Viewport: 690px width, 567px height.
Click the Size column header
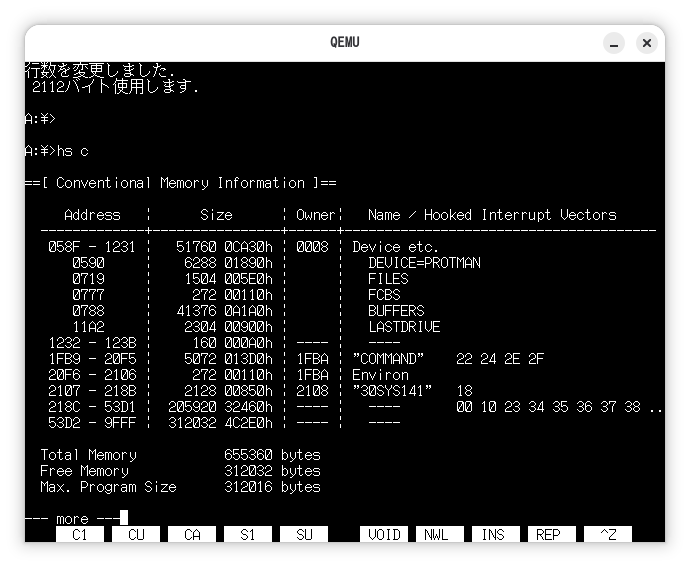click(216, 215)
